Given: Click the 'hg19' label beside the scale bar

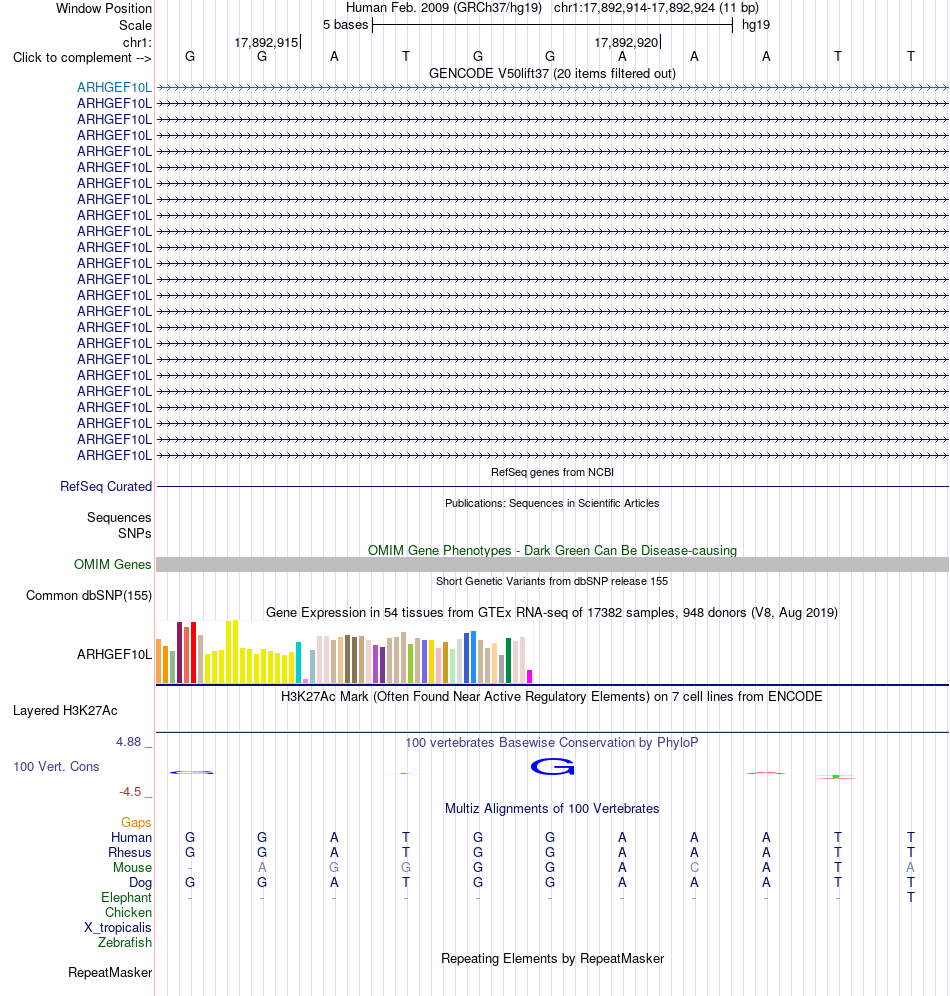Looking at the screenshot, I should (x=756, y=25).
